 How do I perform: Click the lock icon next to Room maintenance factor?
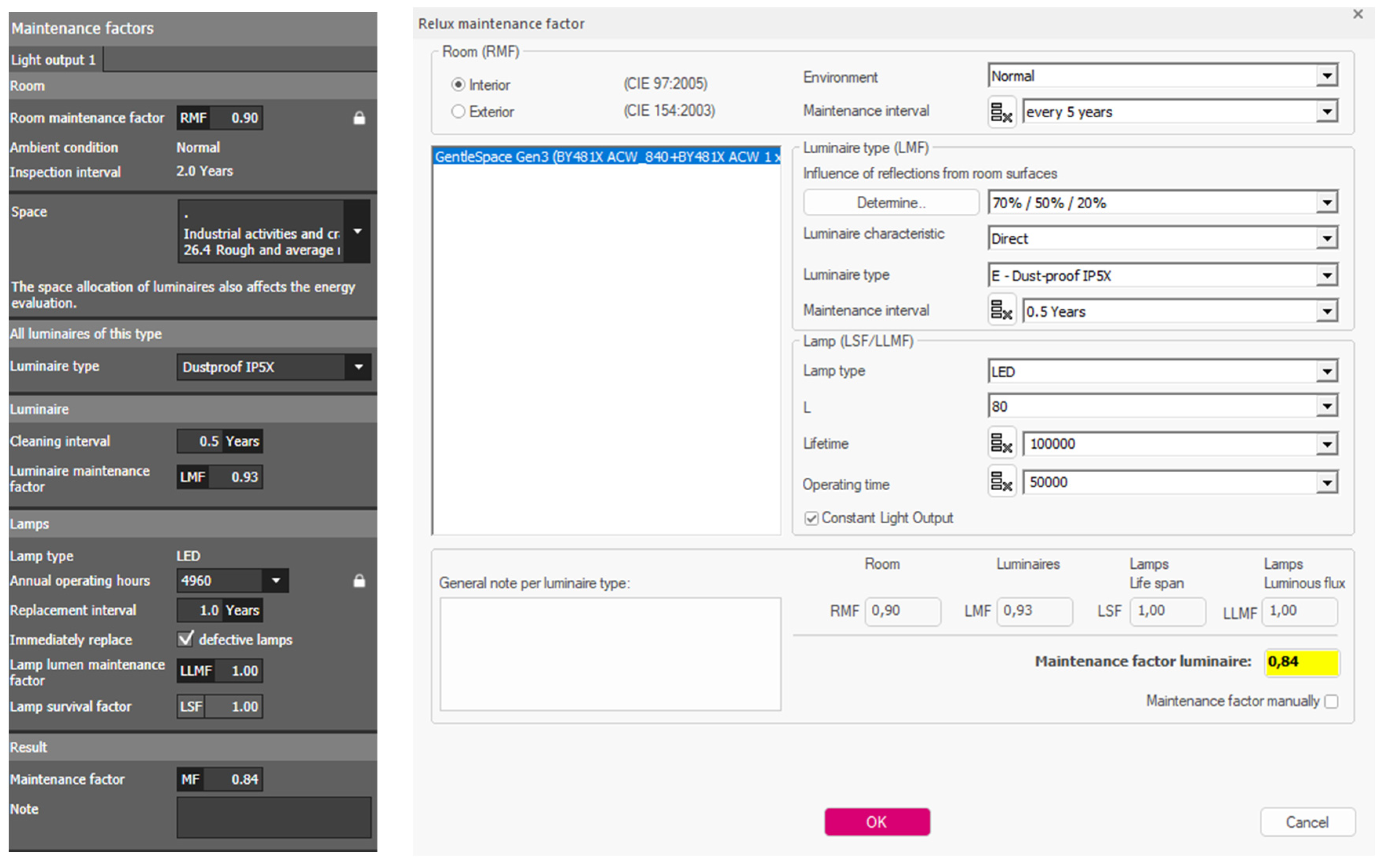click(x=359, y=118)
